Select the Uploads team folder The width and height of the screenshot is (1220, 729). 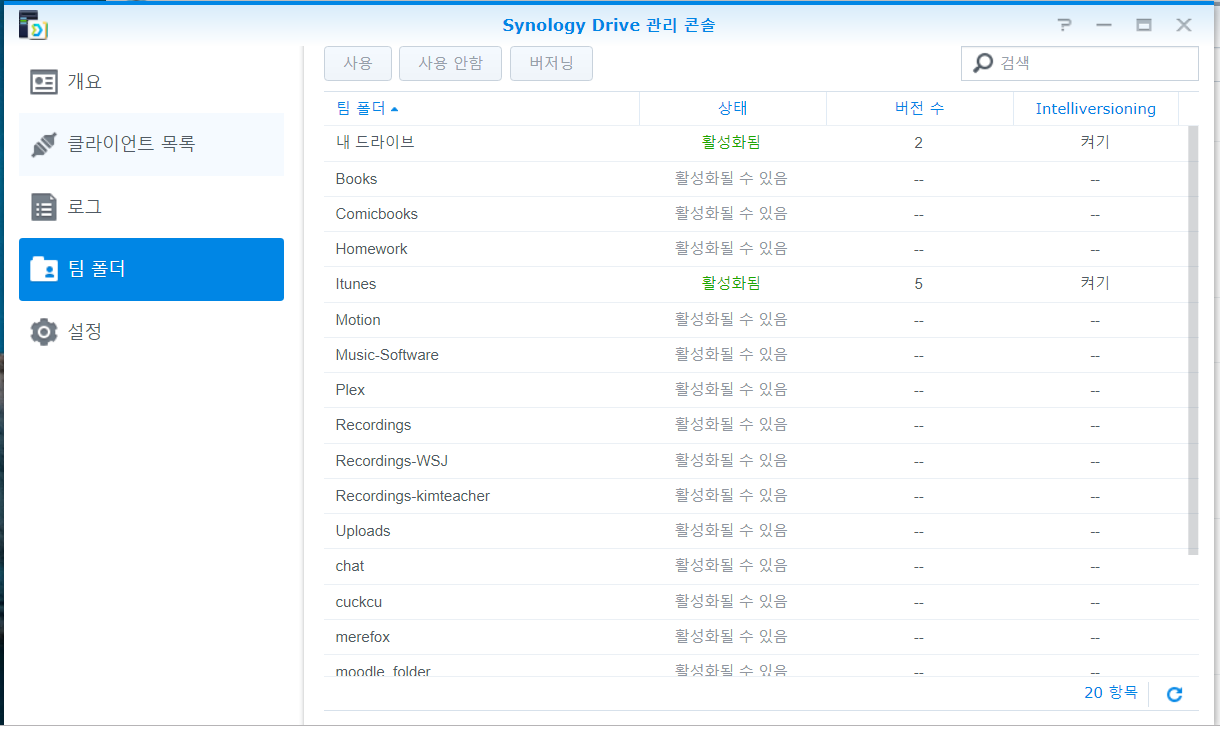click(x=755, y=531)
